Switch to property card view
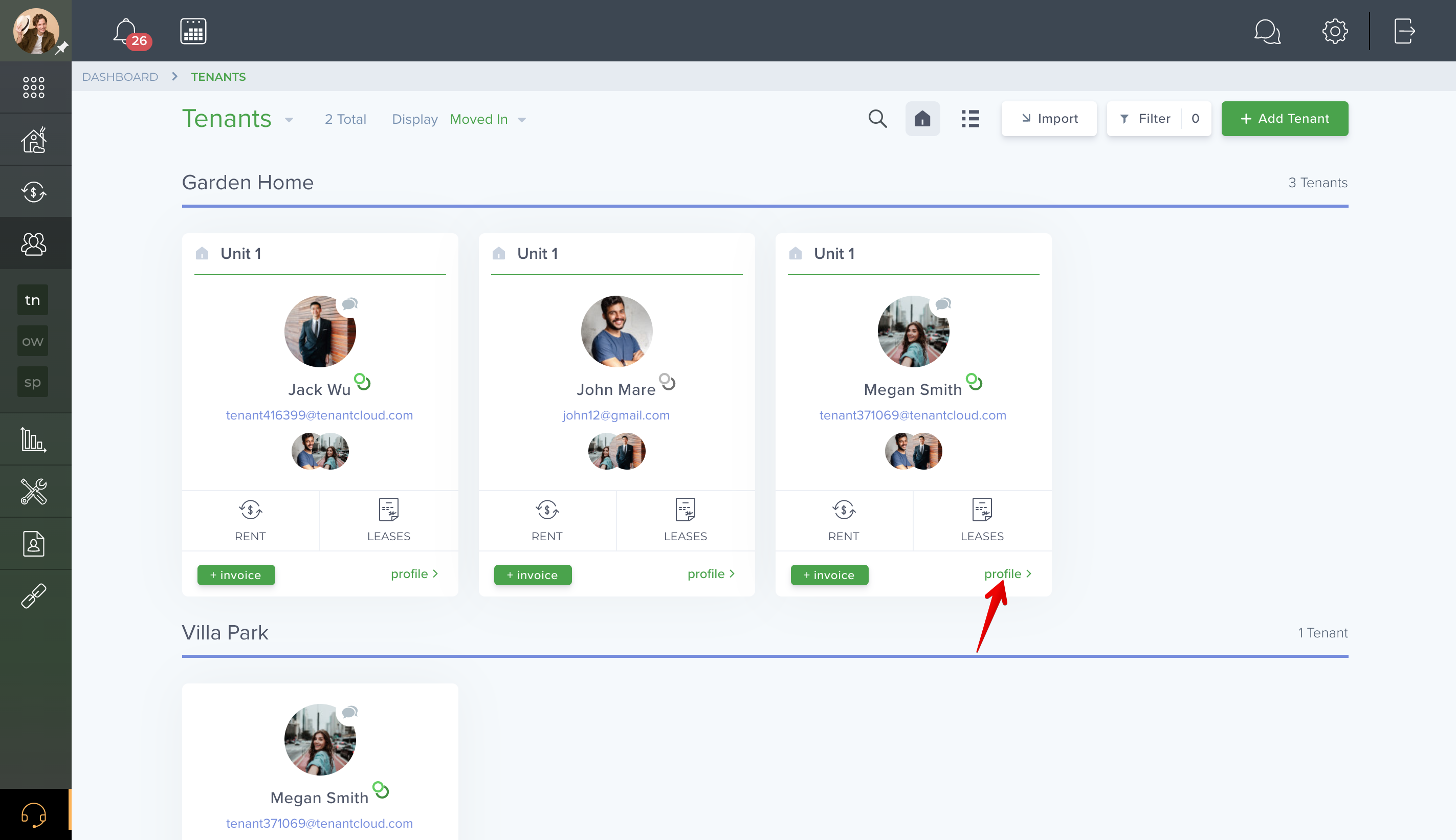The width and height of the screenshot is (1456, 840). click(922, 118)
